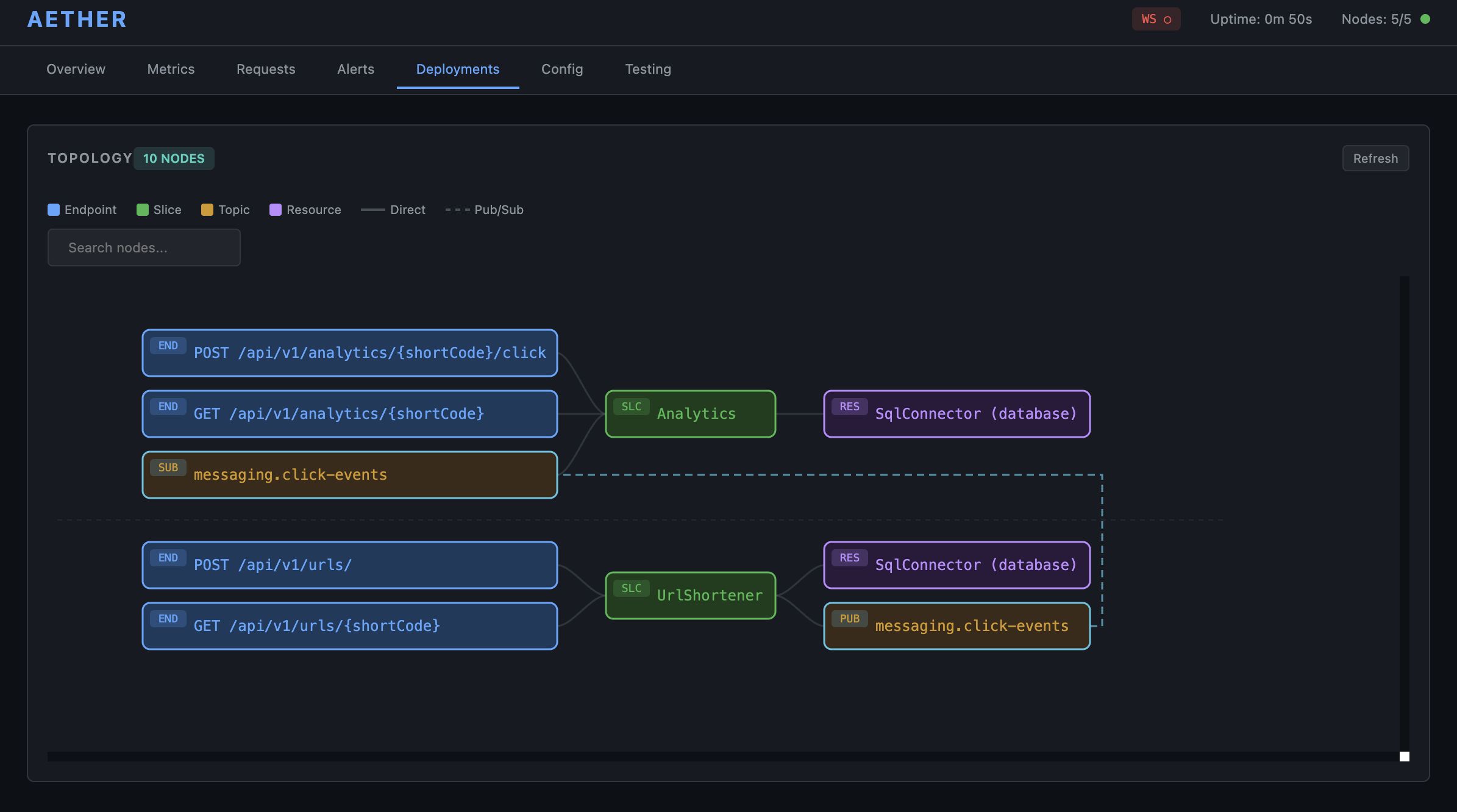Select the Resource legend color swatch

tap(276, 209)
